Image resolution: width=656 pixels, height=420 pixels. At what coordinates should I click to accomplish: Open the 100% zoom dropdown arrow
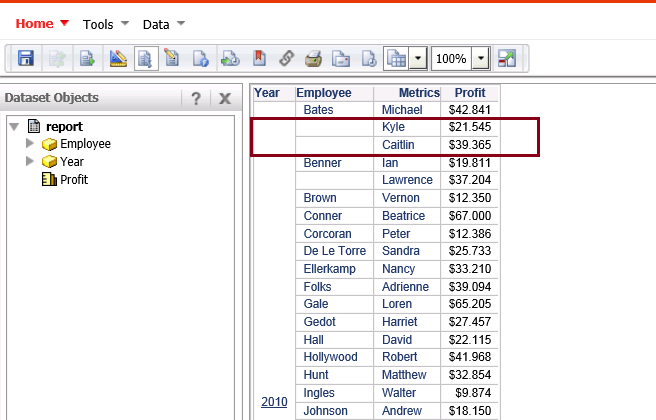[x=481, y=59]
